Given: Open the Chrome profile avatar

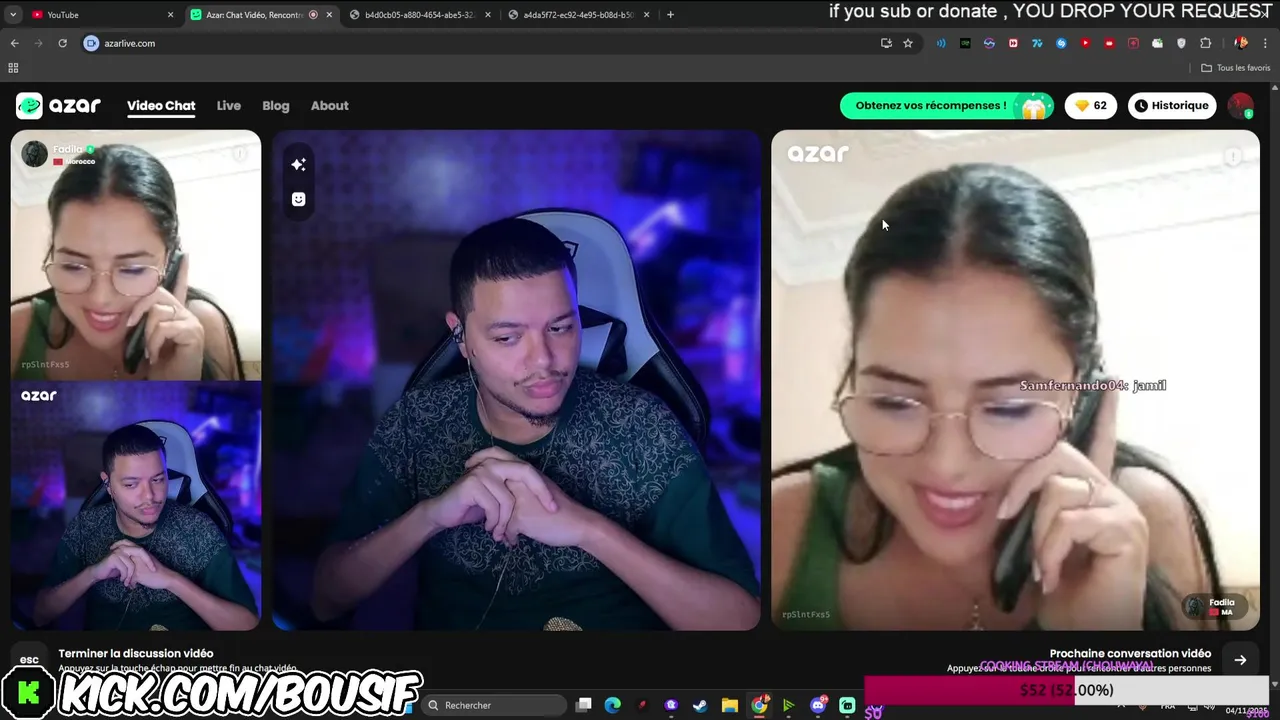Looking at the screenshot, I should point(1241,43).
